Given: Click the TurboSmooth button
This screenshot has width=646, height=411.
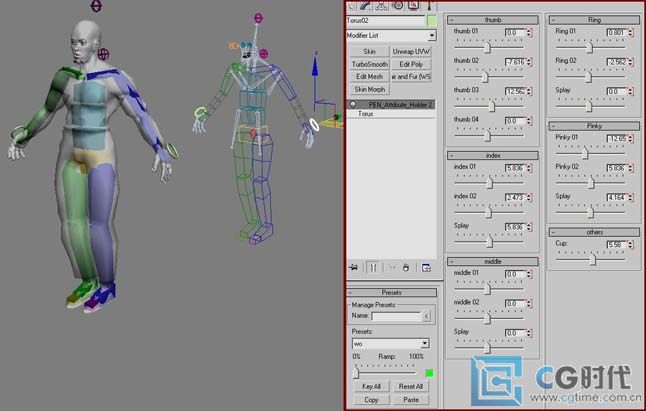Looking at the screenshot, I should pyautogui.click(x=369, y=64).
